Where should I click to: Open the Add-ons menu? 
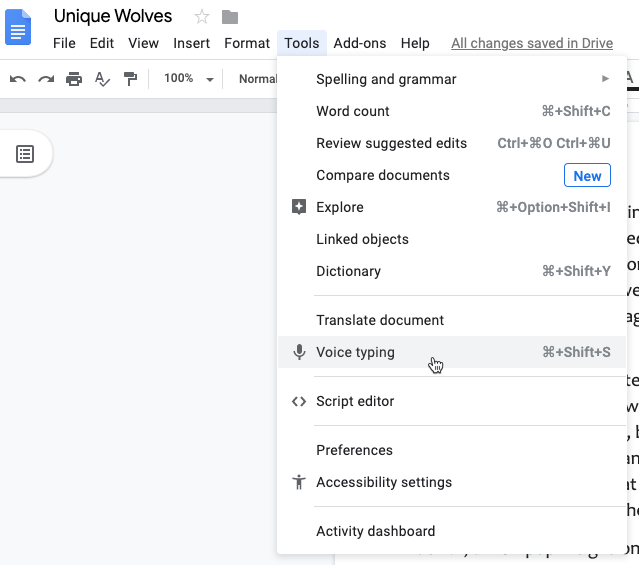pos(359,43)
